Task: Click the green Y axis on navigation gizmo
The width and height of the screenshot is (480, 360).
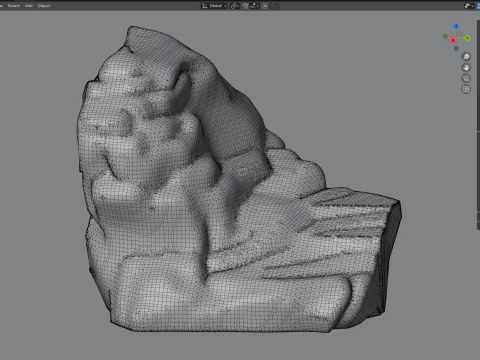Action: (467, 38)
